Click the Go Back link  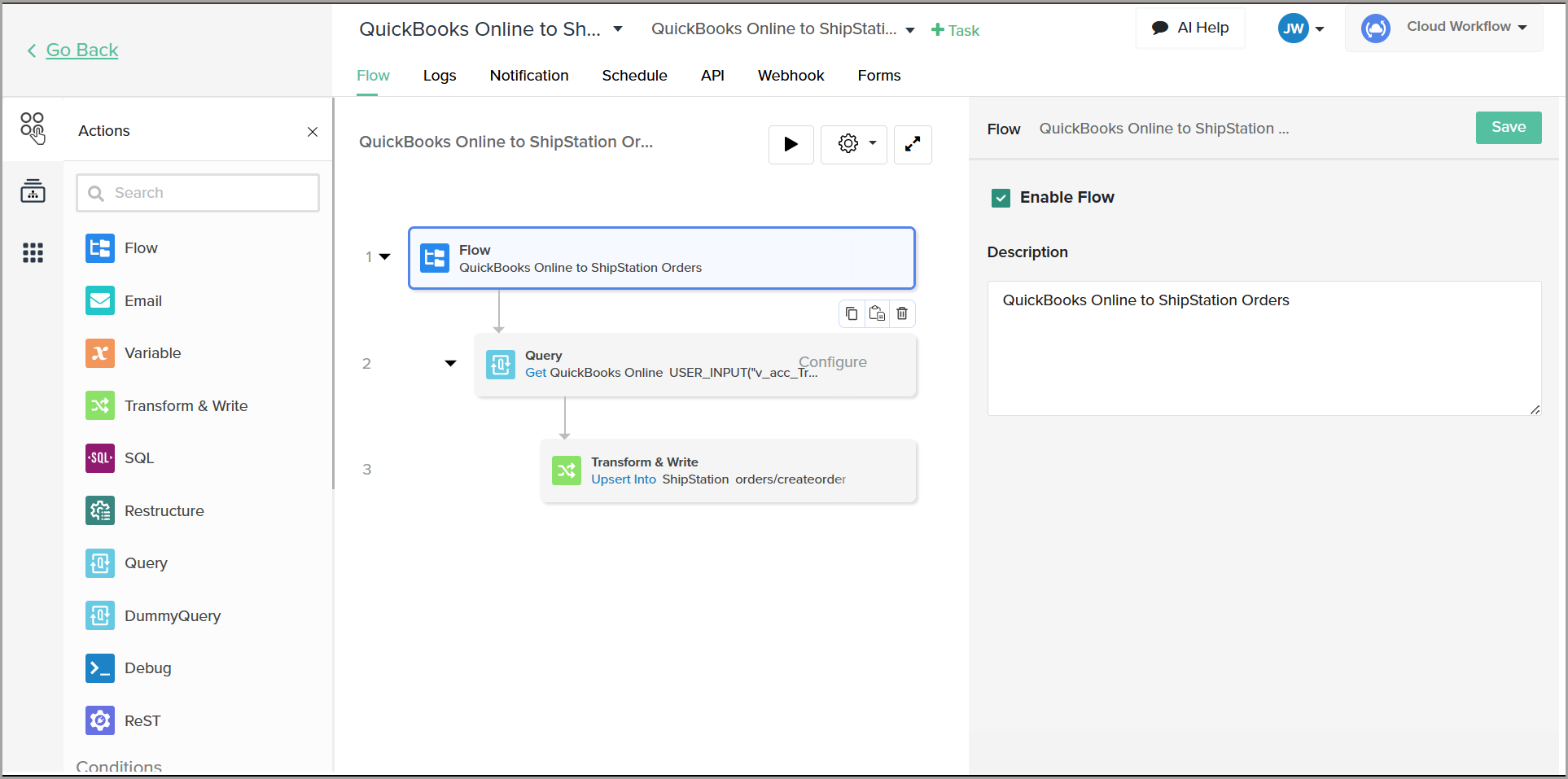(x=81, y=50)
